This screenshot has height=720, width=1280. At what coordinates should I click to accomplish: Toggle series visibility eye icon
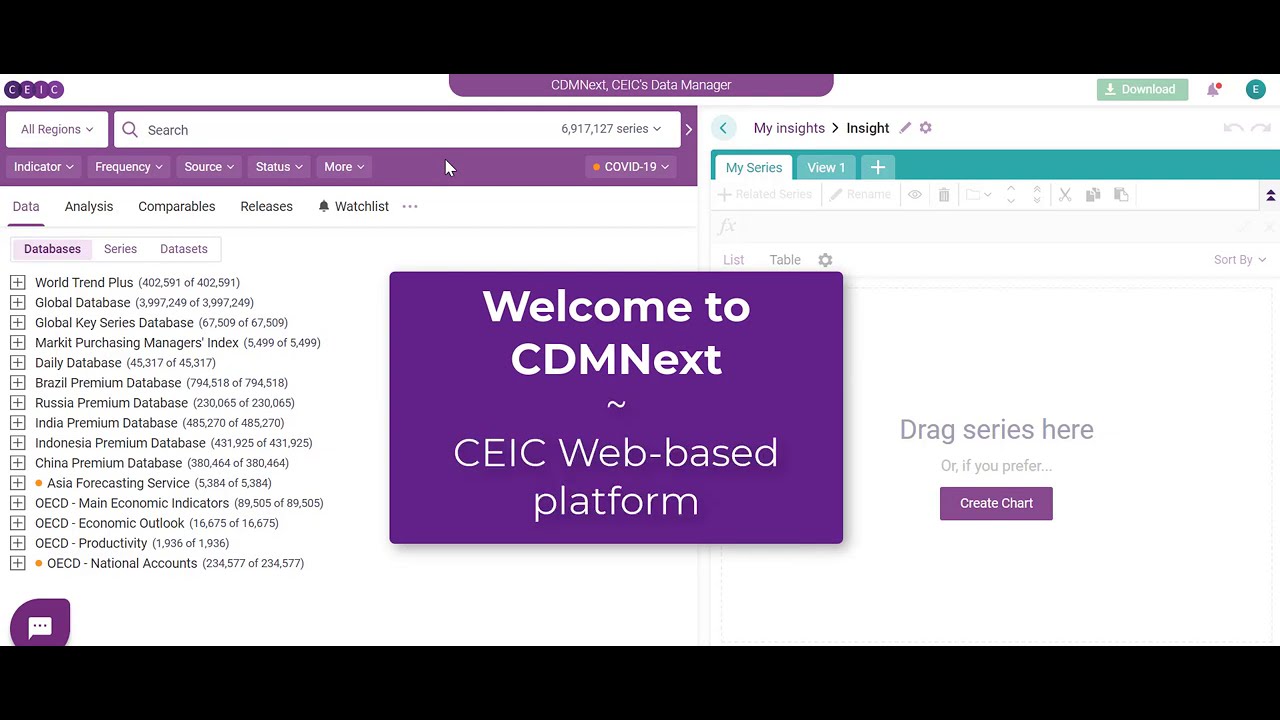(x=915, y=195)
